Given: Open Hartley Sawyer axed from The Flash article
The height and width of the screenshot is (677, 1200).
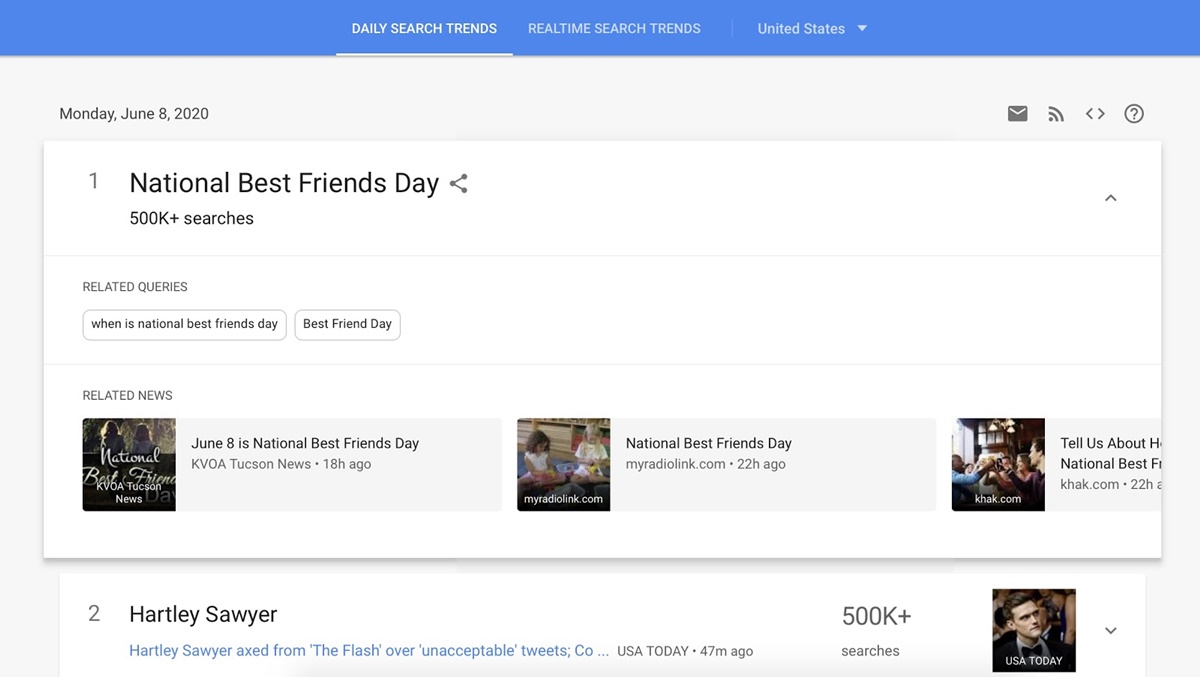Looking at the screenshot, I should (369, 651).
